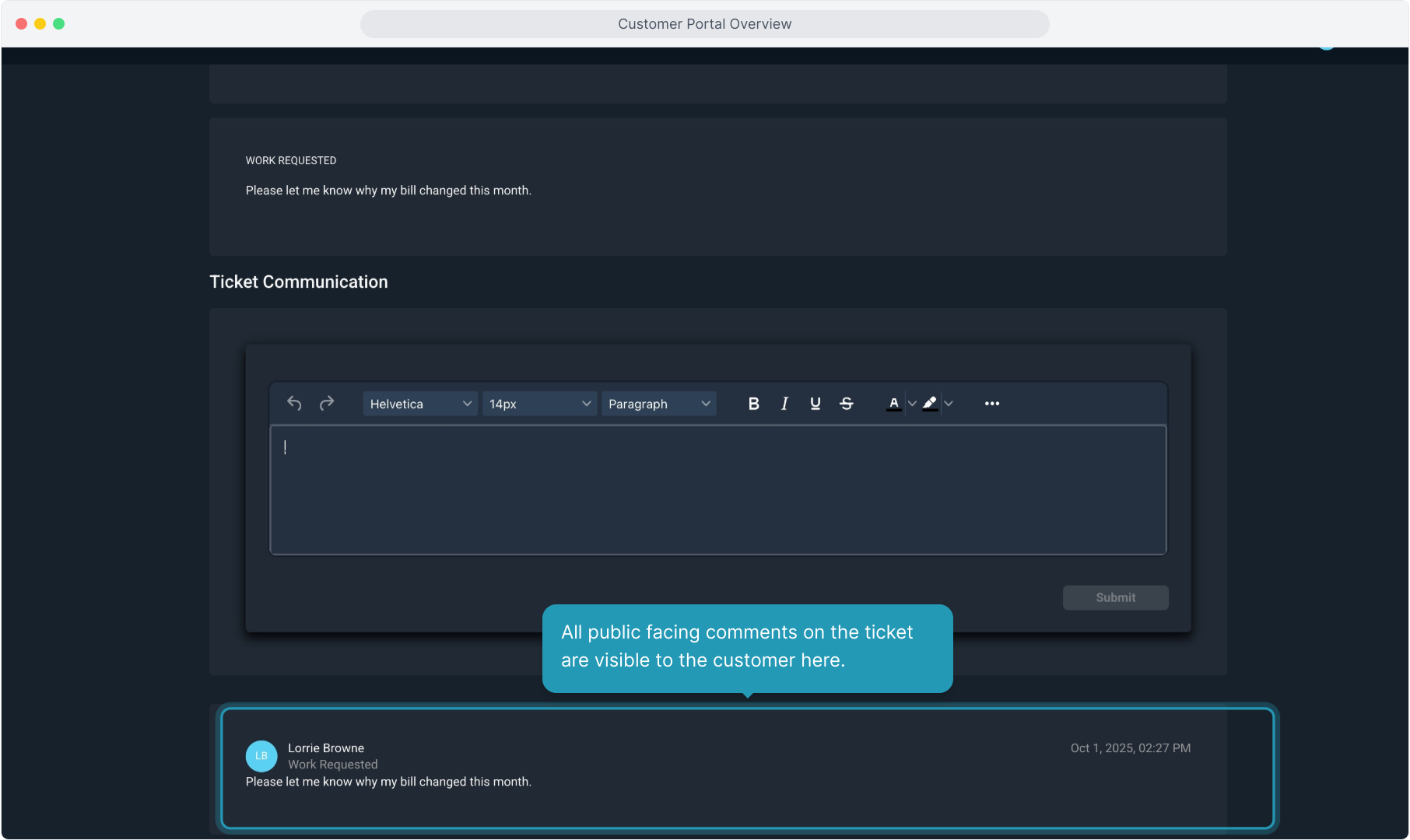Click the LB avatar for Lorrie Browne
Viewport: 1410px width, 840px height.
[261, 756]
